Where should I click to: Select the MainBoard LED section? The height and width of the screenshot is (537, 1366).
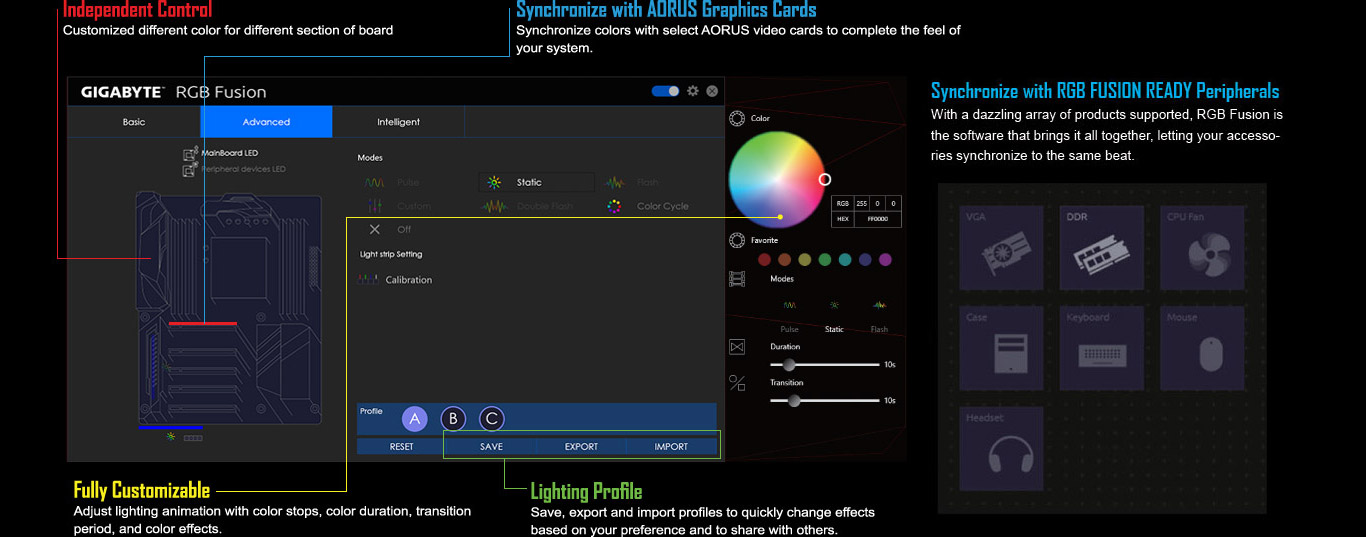click(x=220, y=153)
